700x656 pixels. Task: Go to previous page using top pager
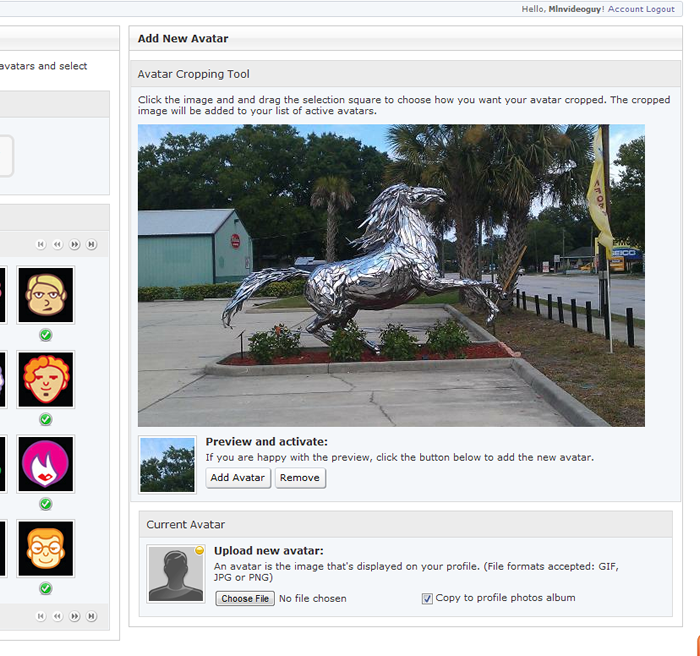(58, 244)
